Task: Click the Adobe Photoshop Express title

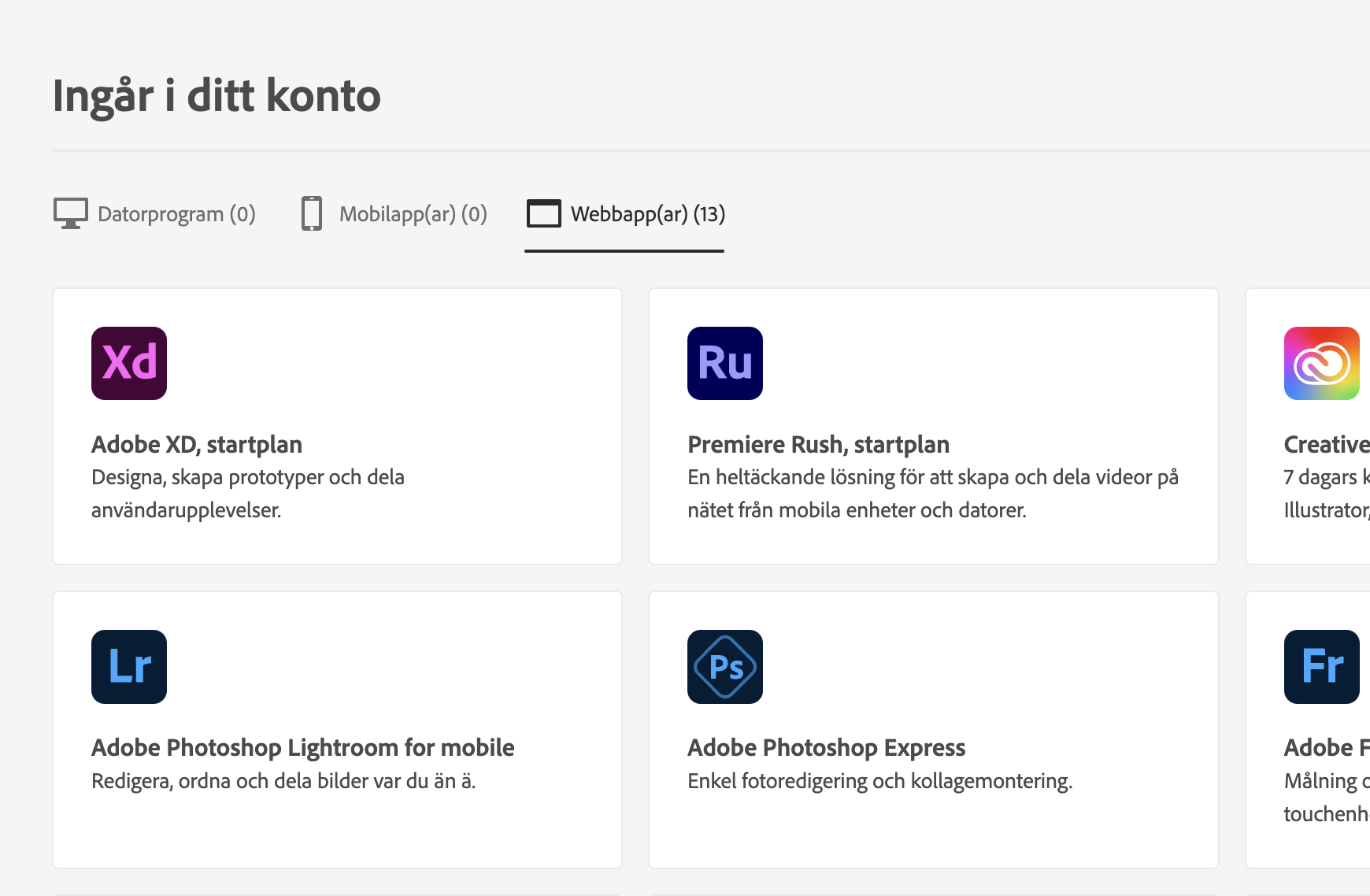Action: [x=826, y=747]
